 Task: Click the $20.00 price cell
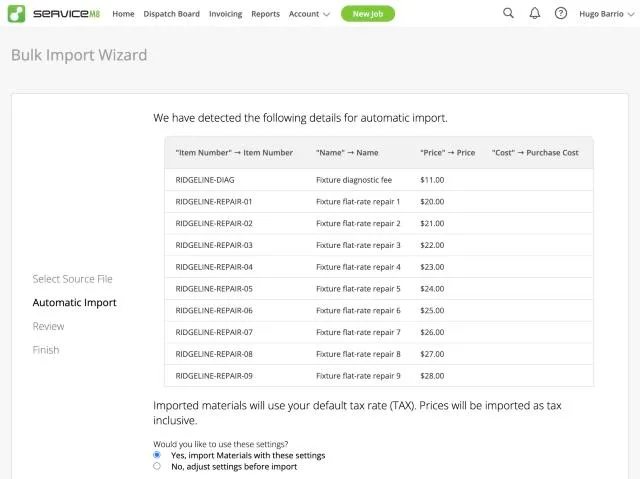[x=432, y=202]
